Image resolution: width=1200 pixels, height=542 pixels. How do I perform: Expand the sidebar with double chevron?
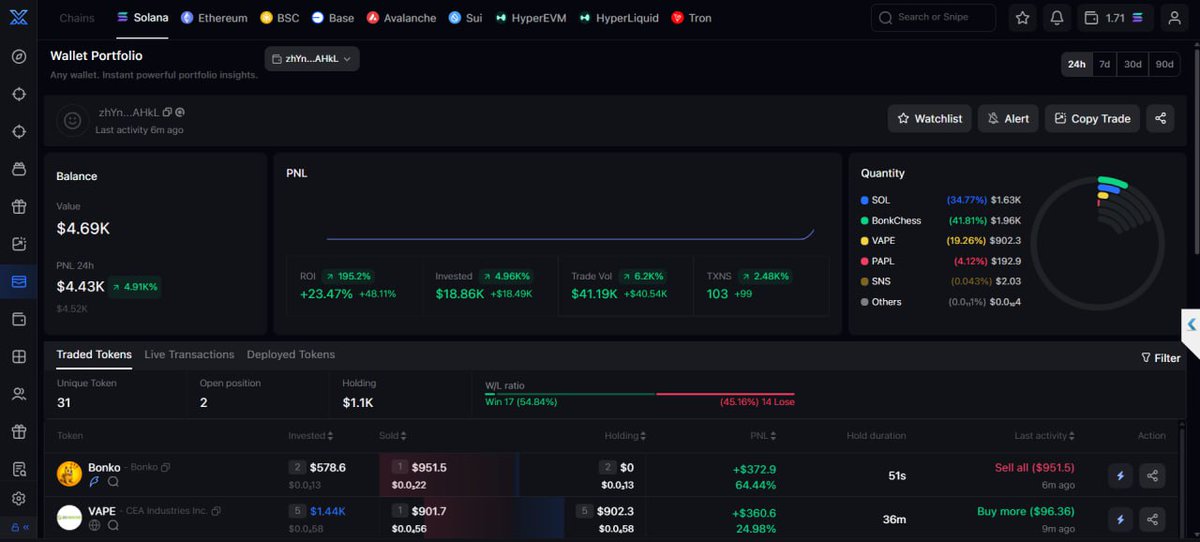[x=26, y=527]
